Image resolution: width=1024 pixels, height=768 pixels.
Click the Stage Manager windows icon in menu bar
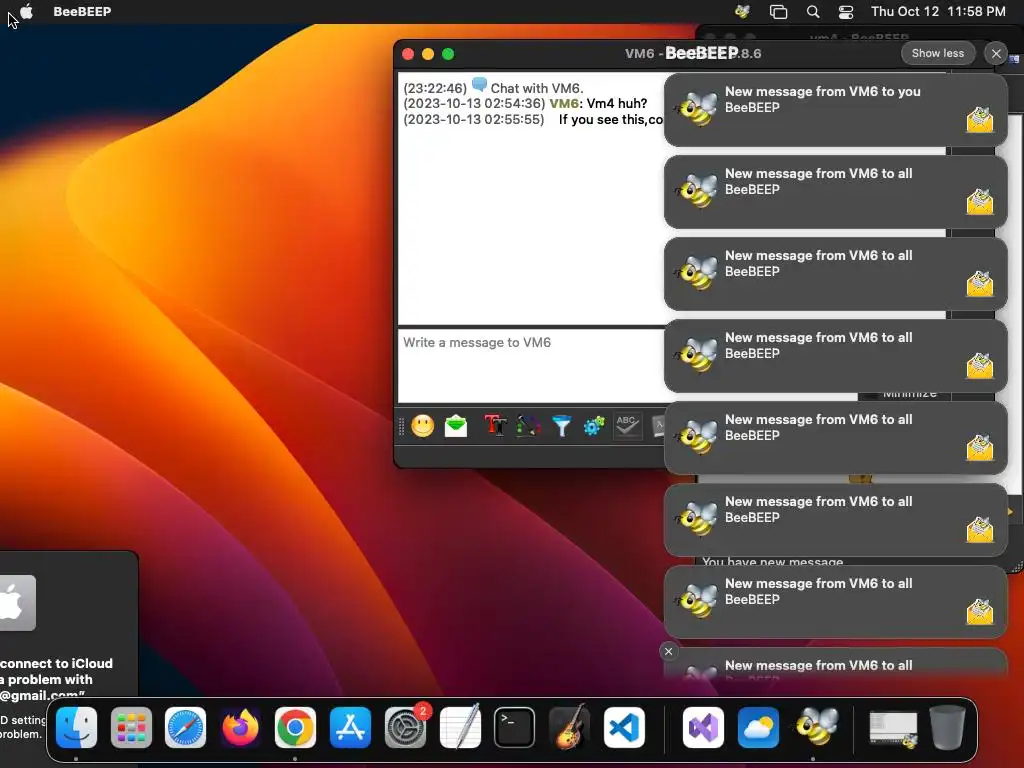(778, 11)
